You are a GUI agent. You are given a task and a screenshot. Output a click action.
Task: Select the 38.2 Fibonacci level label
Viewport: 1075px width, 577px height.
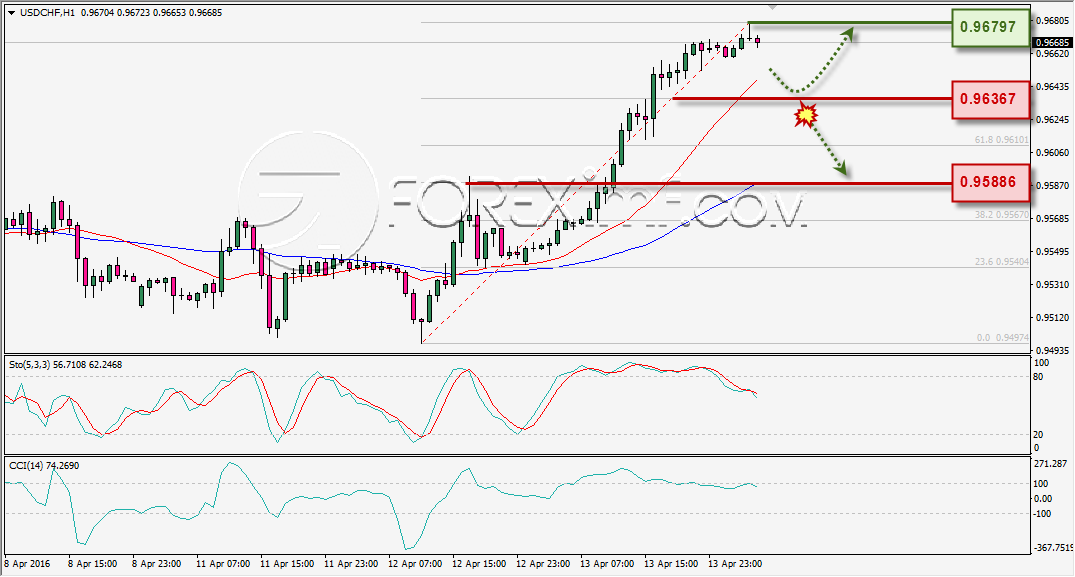[x=1002, y=214]
